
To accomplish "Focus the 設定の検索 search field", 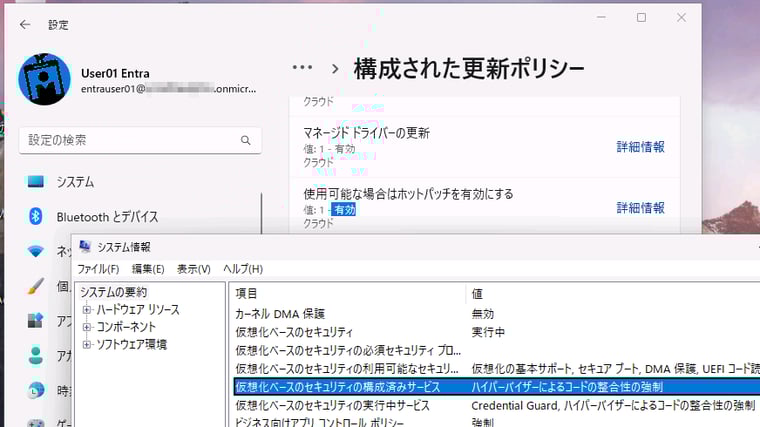I will (x=128, y=141).
